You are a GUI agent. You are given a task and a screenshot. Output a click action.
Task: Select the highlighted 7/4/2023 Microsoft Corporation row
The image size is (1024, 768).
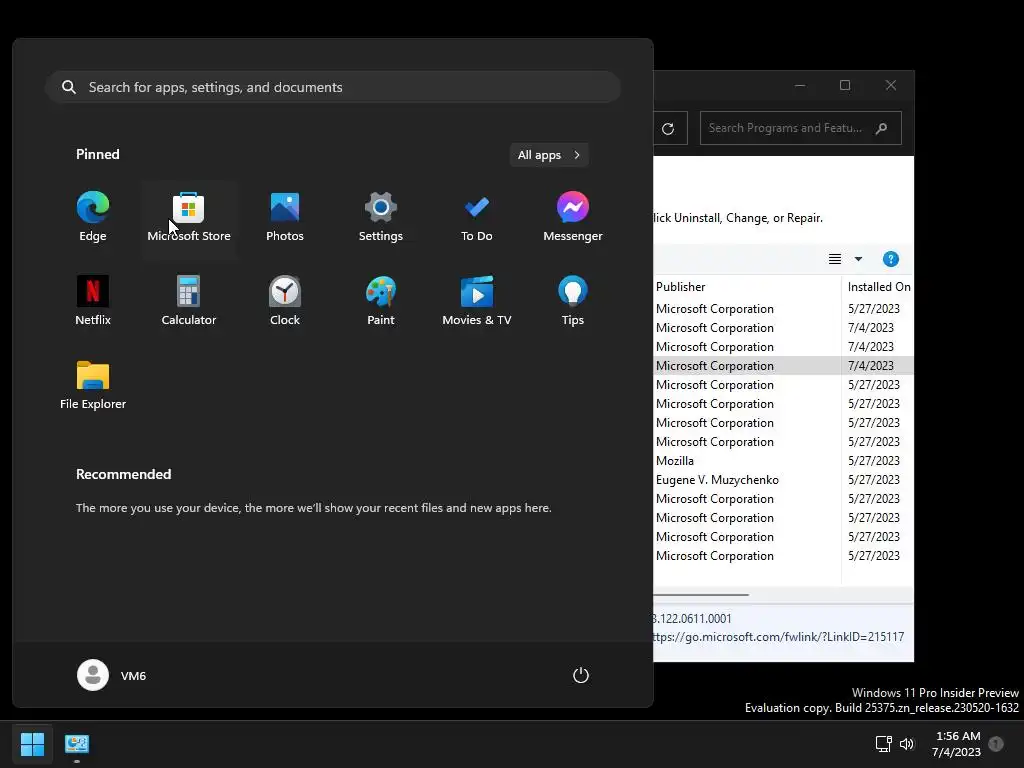(783, 366)
